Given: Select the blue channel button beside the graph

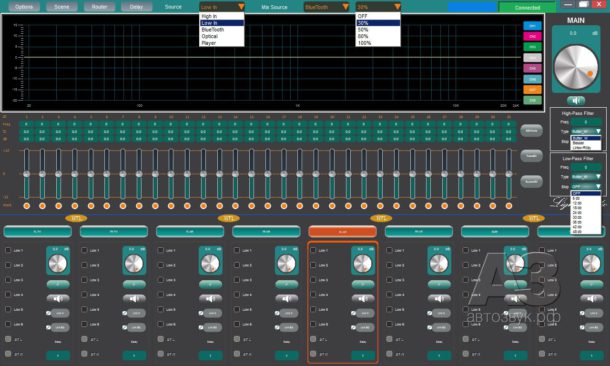Looking at the screenshot, I should pyautogui.click(x=532, y=26).
